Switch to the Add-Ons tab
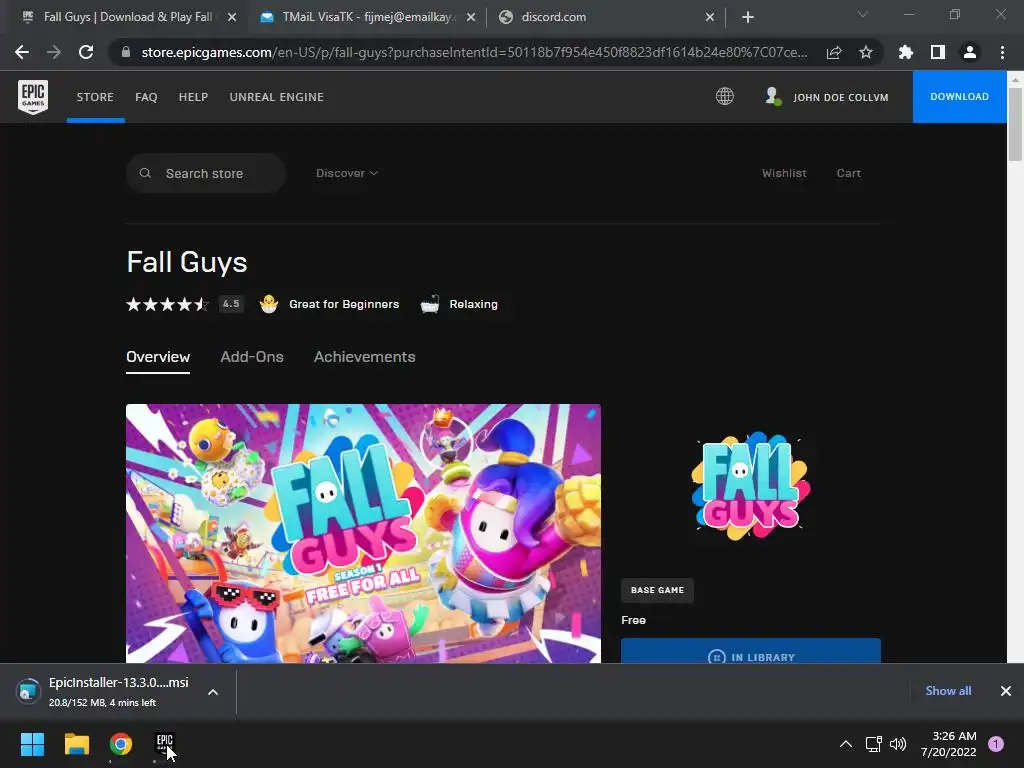 tap(252, 357)
